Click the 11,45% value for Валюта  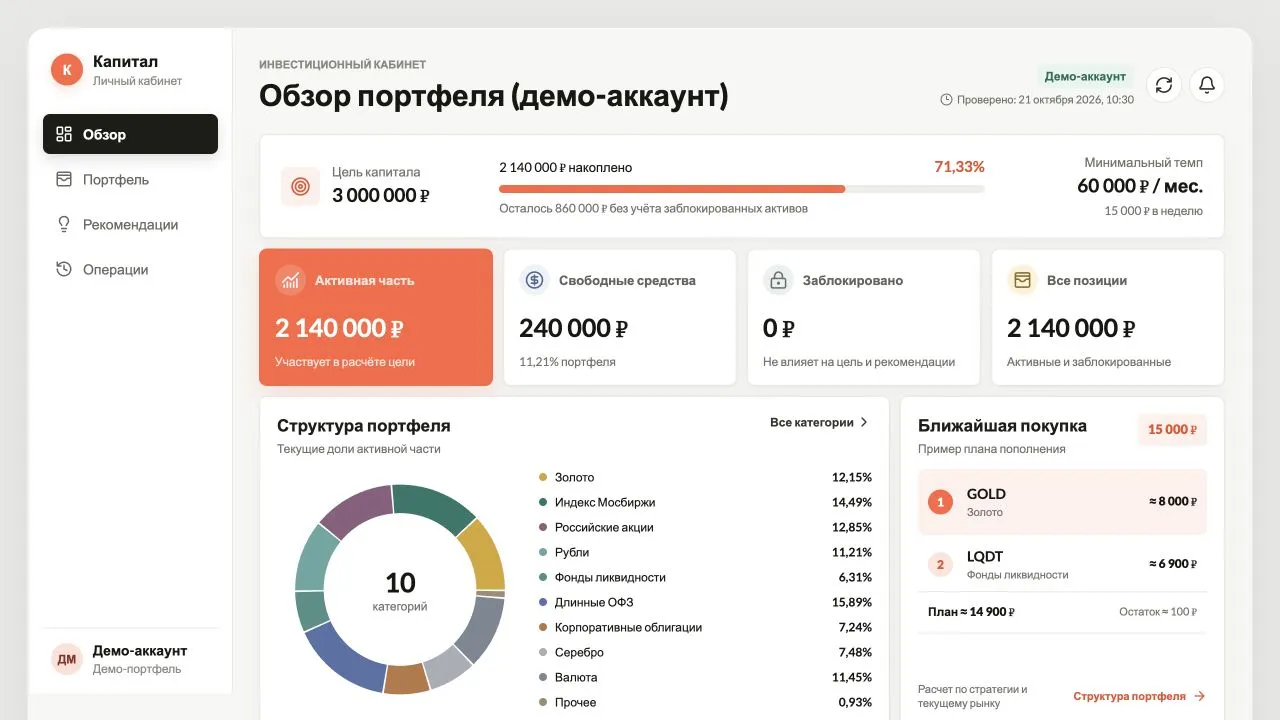pos(852,678)
